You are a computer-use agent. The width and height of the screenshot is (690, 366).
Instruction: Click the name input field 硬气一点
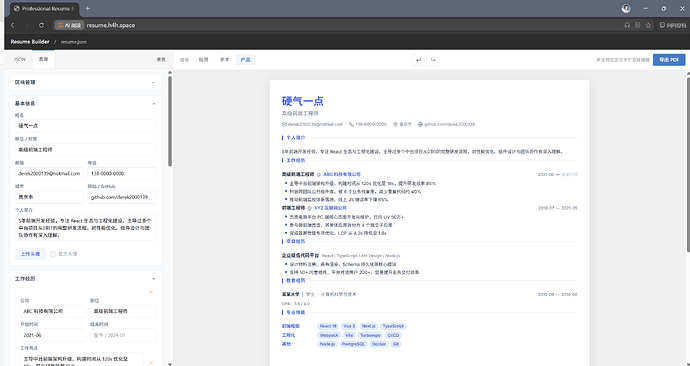click(x=85, y=126)
